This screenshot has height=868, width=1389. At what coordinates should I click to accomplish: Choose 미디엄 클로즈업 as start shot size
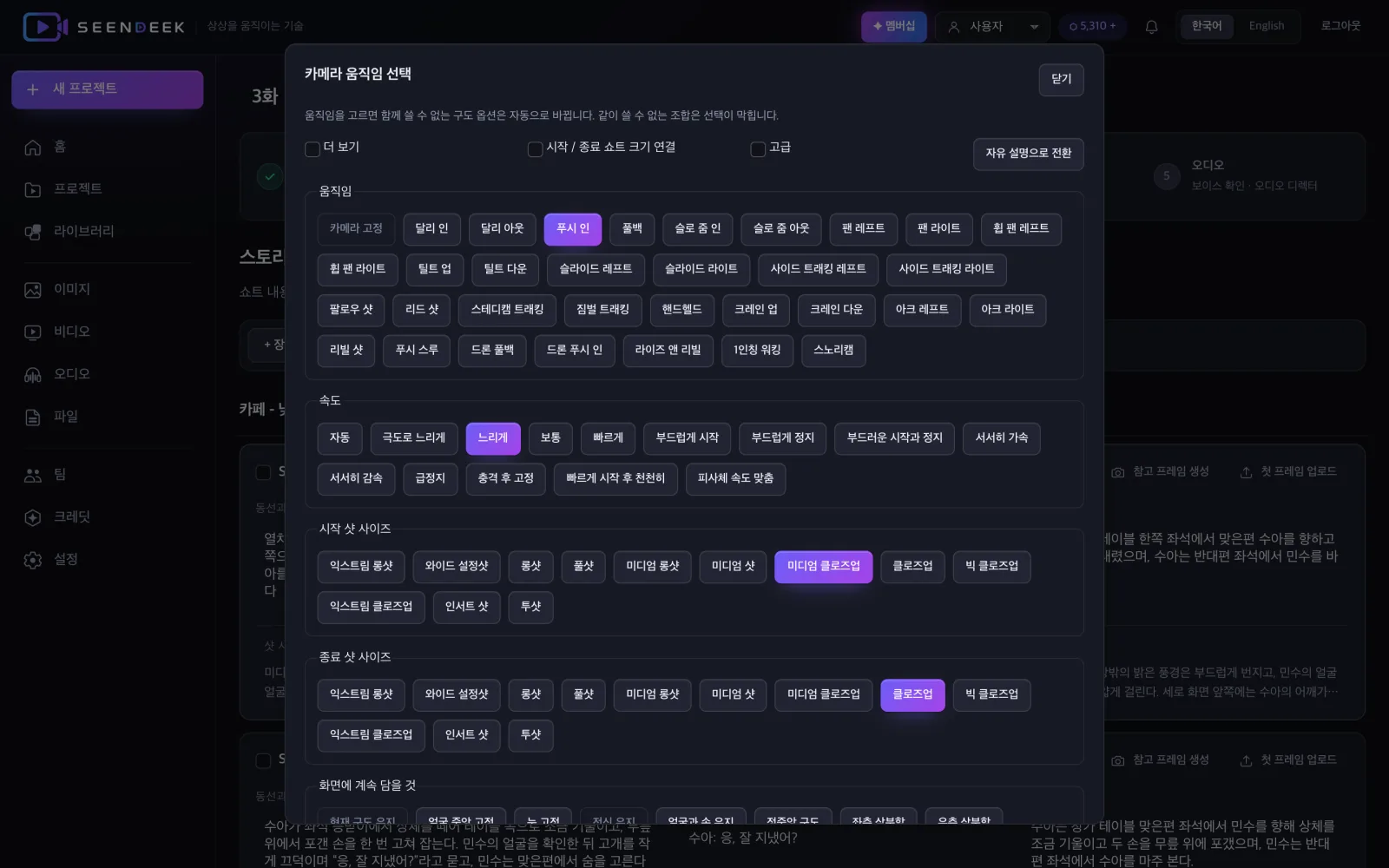coord(824,567)
